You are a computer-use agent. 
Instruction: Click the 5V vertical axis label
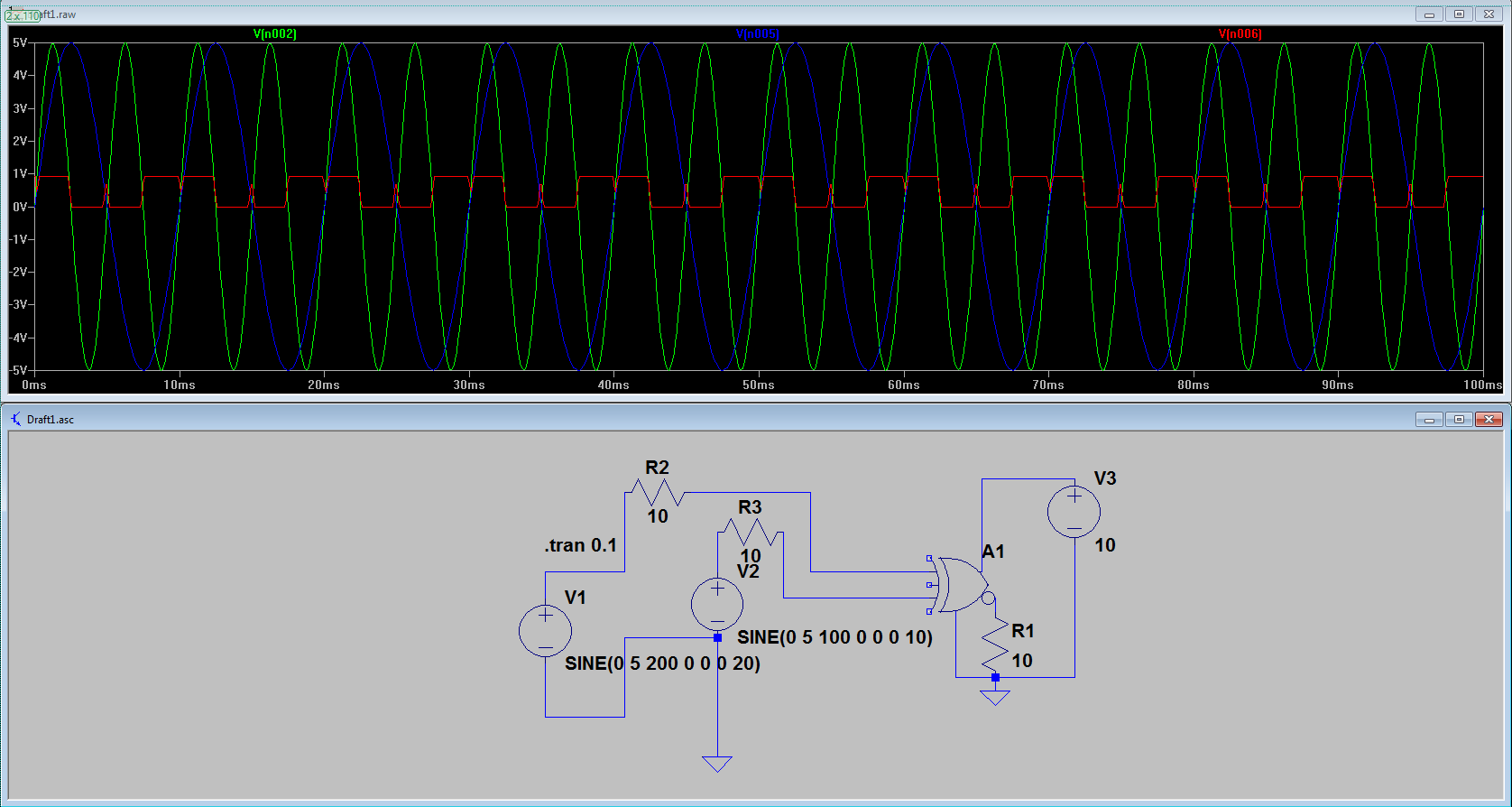point(19,42)
